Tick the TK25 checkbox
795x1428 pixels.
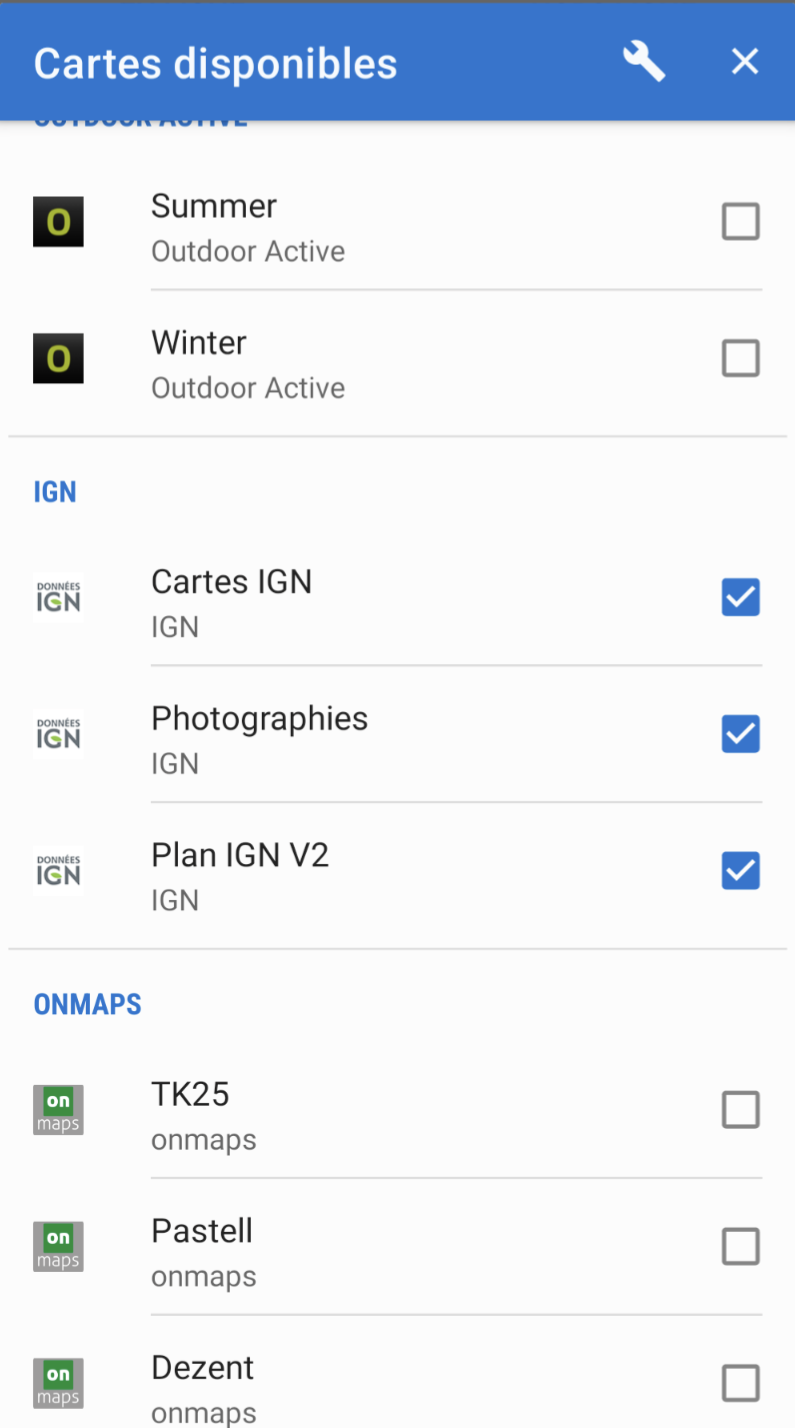[741, 1110]
